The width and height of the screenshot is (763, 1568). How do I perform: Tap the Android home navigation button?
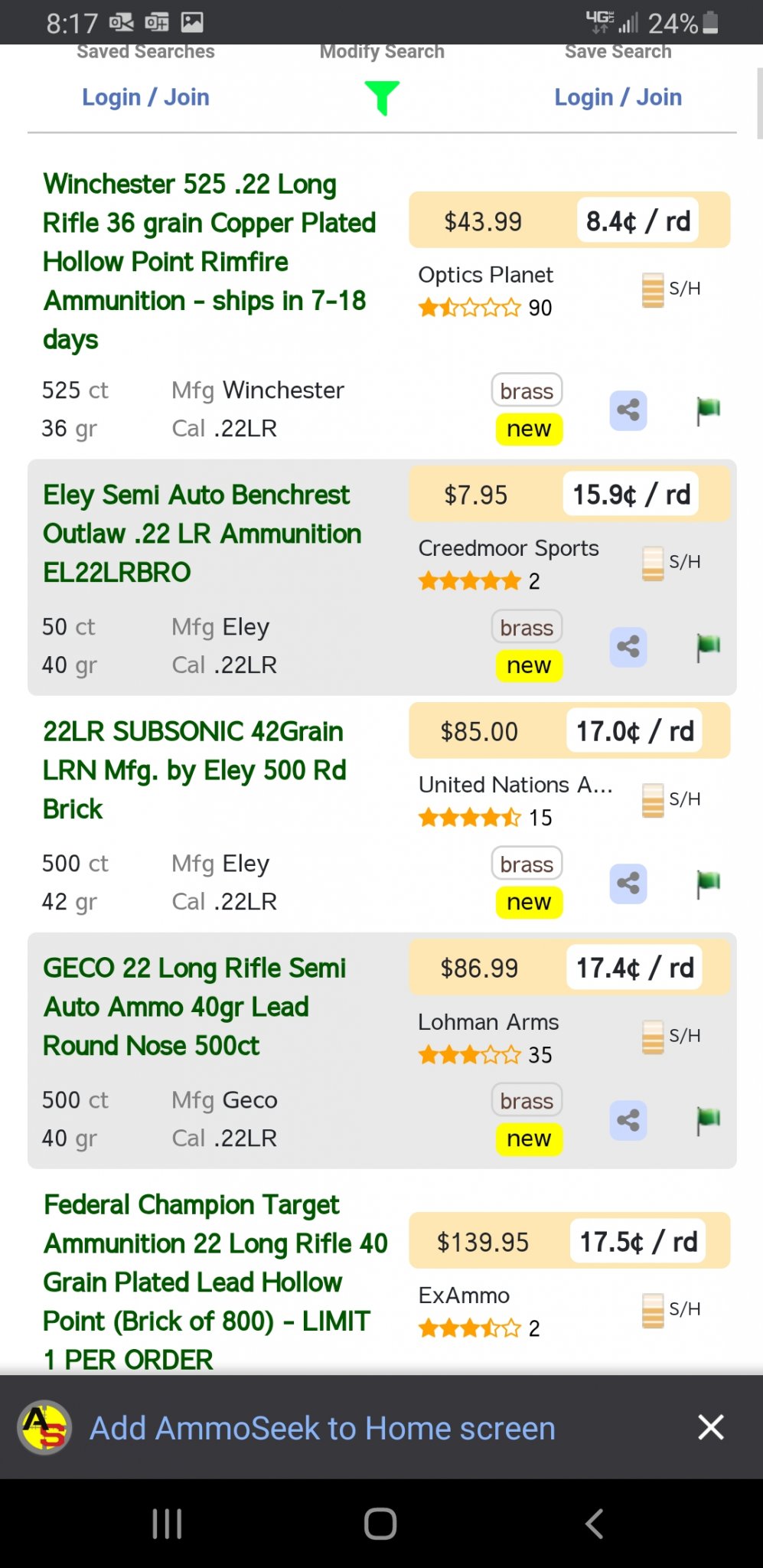380,1523
